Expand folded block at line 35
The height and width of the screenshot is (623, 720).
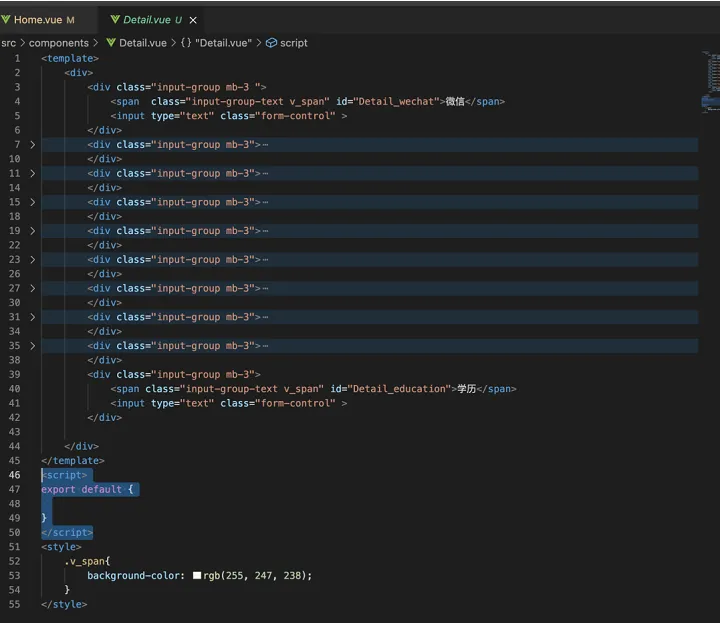pyautogui.click(x=32, y=346)
